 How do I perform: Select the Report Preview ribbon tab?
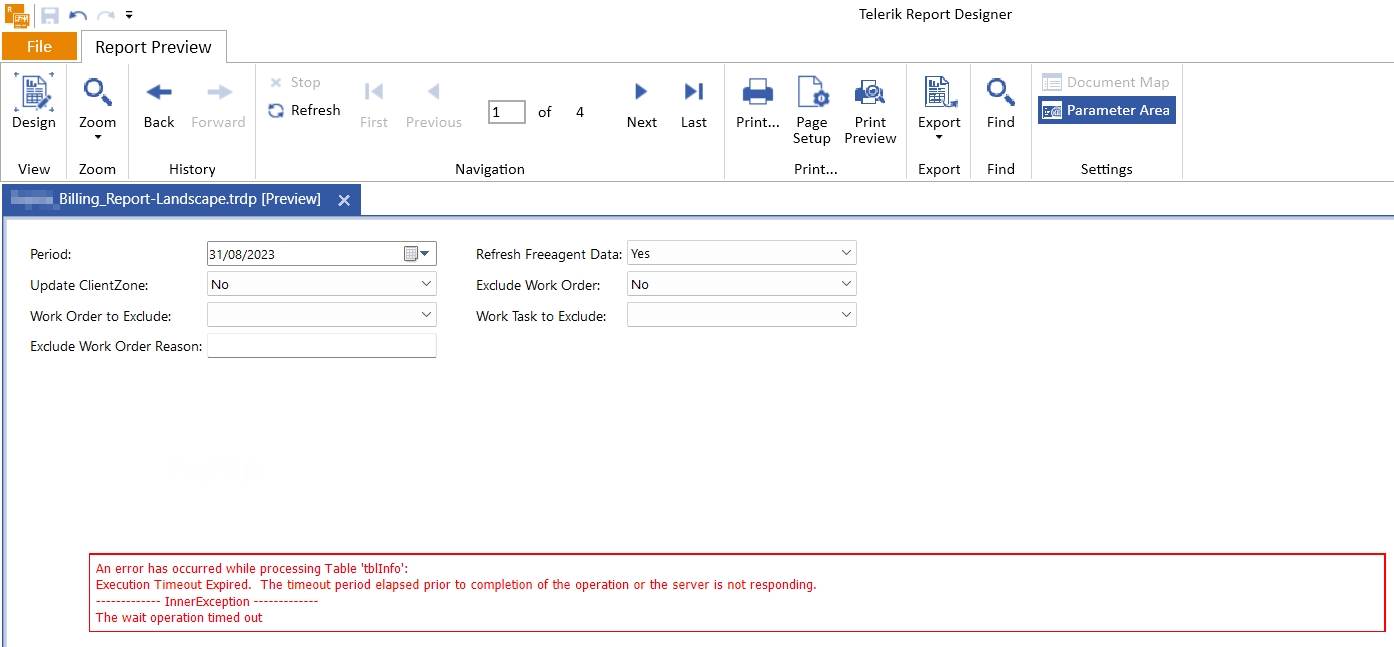pyautogui.click(x=153, y=47)
